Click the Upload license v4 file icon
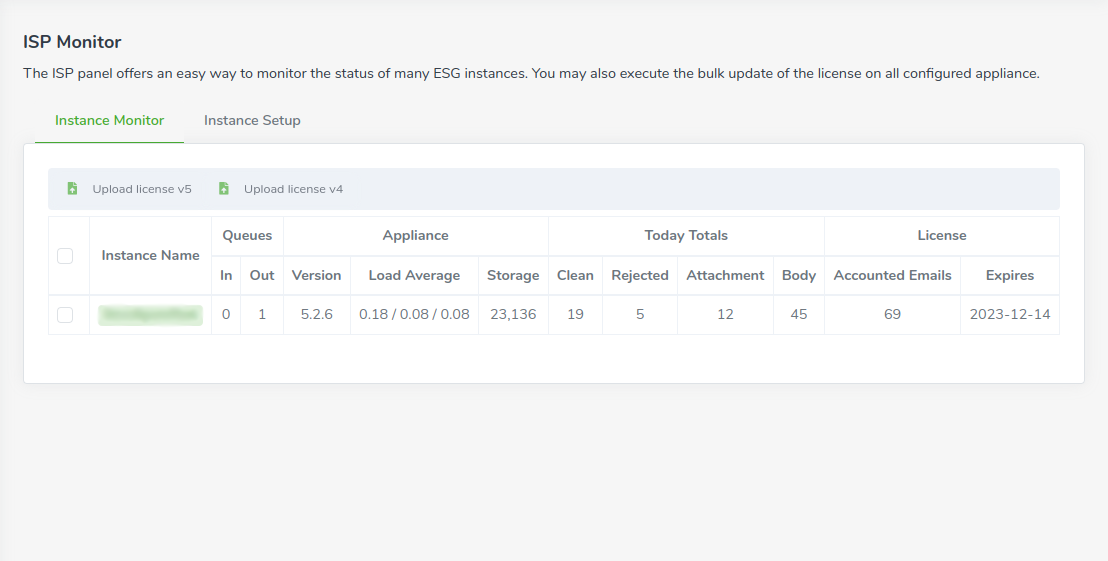Image resolution: width=1108 pixels, height=561 pixels. click(224, 189)
